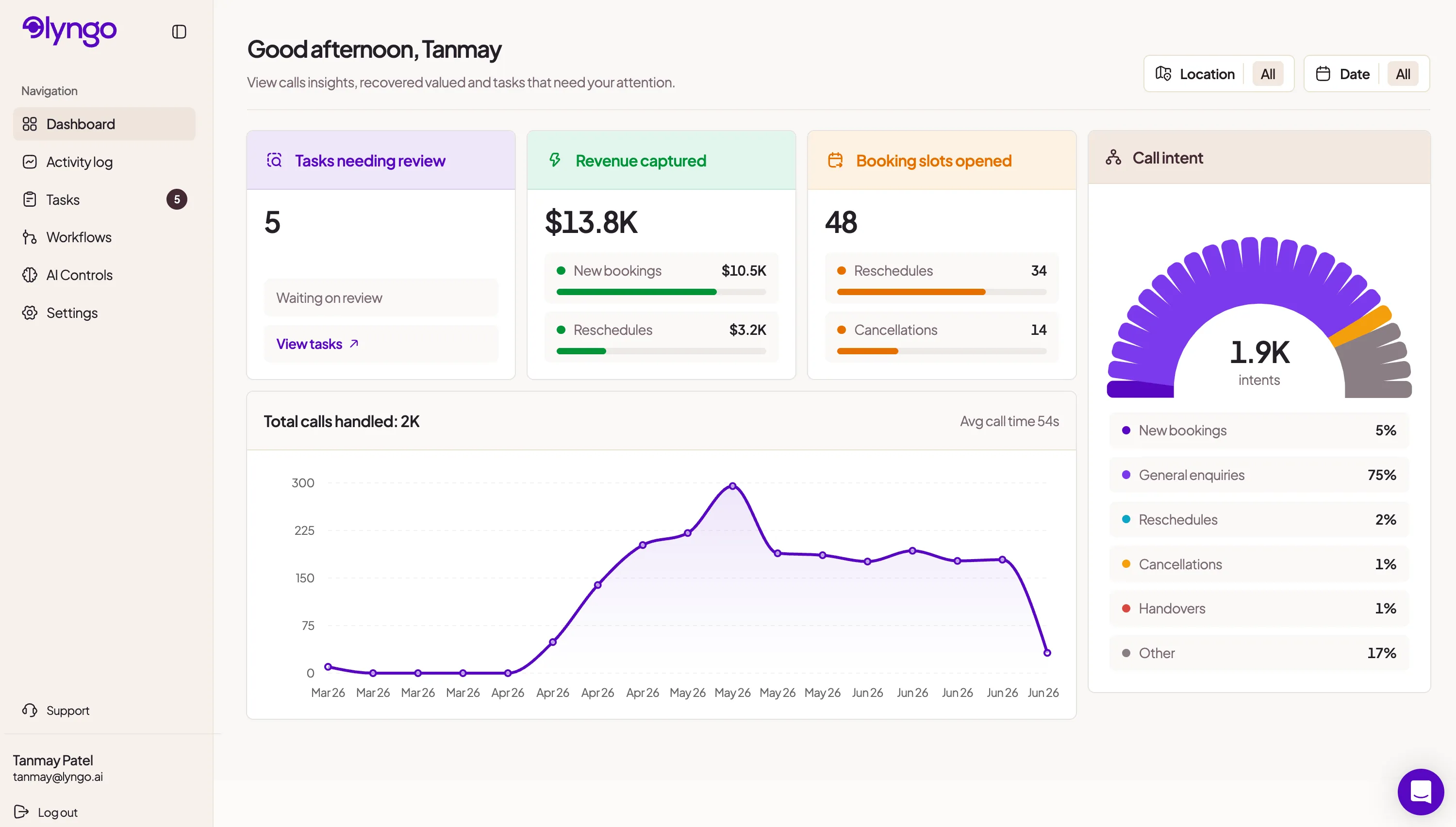Open the Date filter dropdown
Screen dimensions: 1456x827
click(1366, 74)
